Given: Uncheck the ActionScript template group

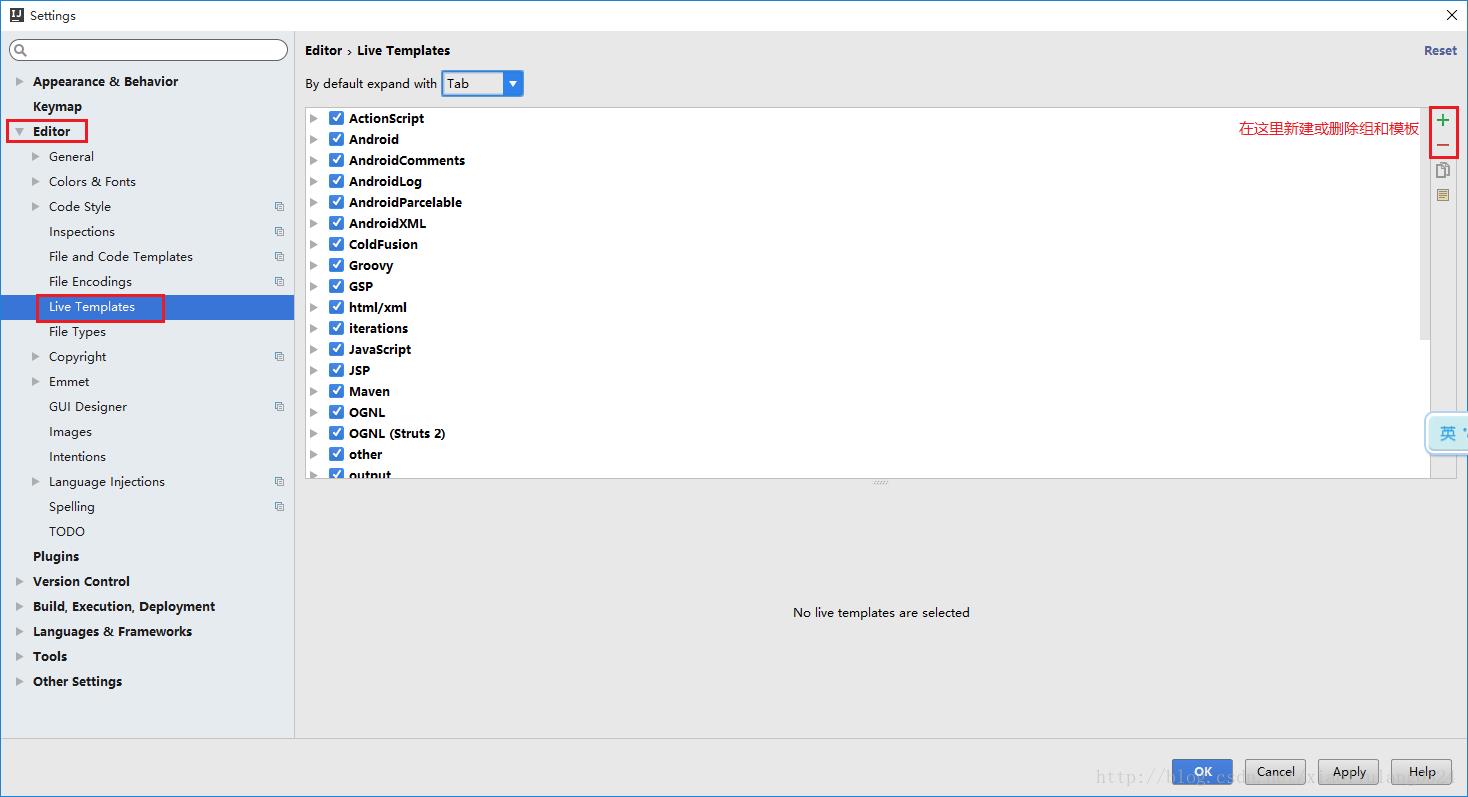Looking at the screenshot, I should coord(336,118).
